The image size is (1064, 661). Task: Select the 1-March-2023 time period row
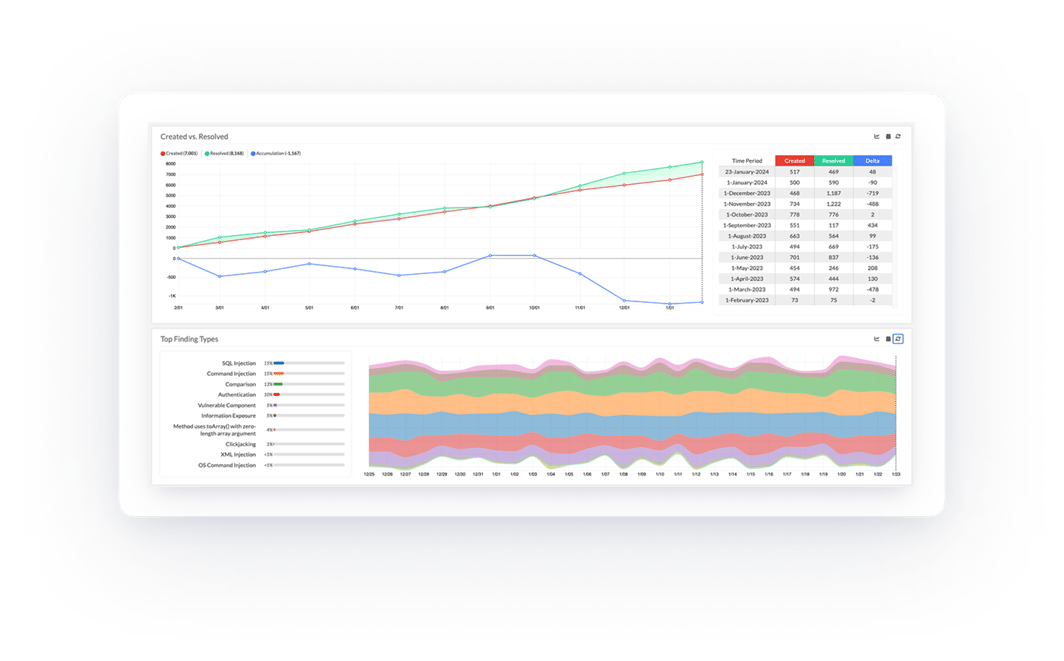(x=805, y=290)
